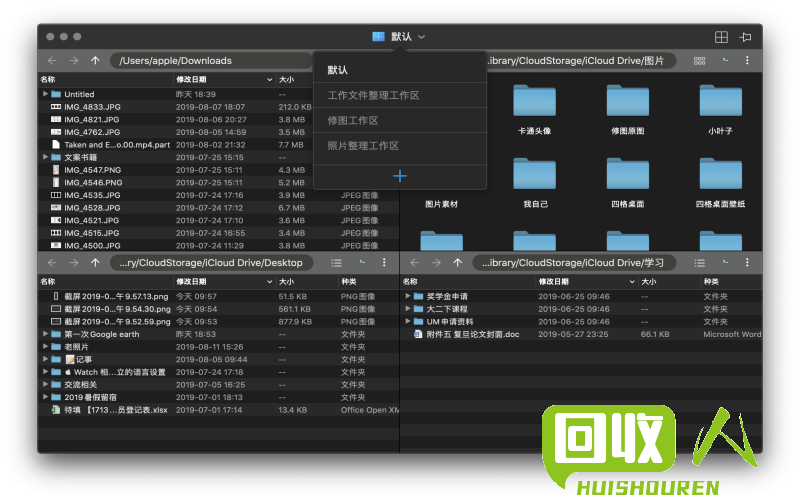Select 默认 in the workspace menu
The height and width of the screenshot is (500, 800).
point(399,70)
